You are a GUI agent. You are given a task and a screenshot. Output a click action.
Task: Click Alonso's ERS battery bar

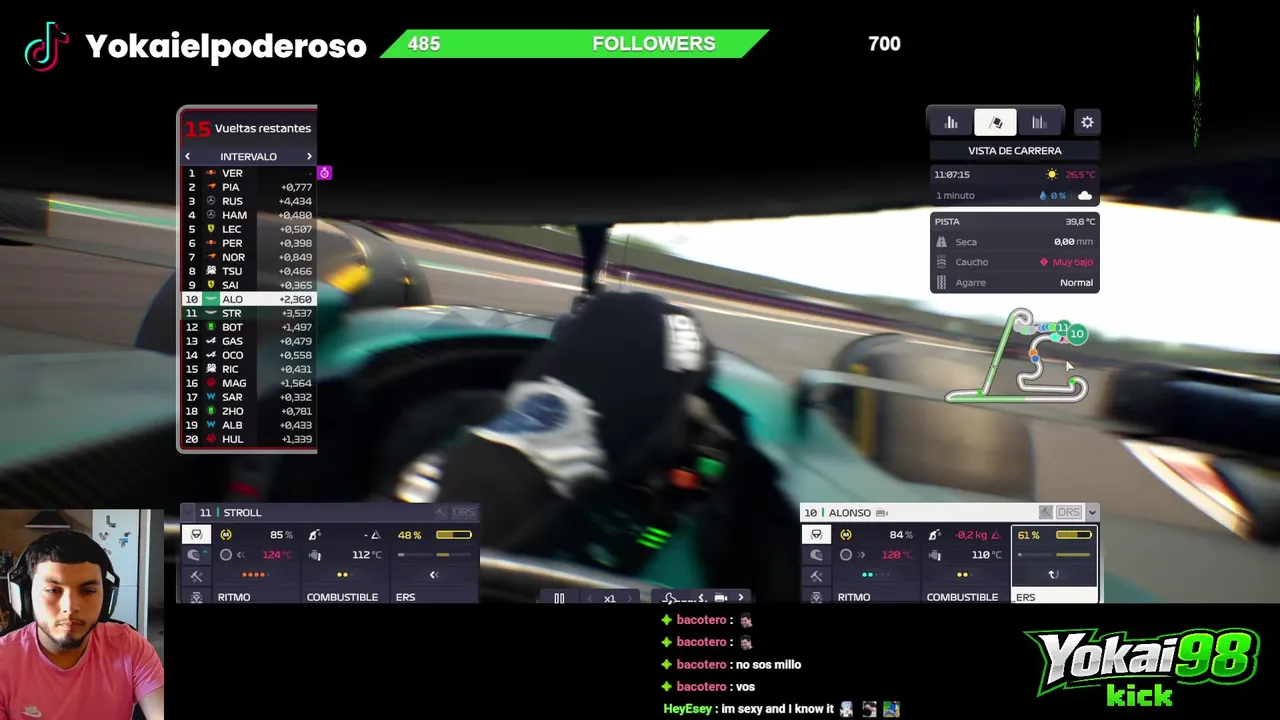coord(1074,535)
